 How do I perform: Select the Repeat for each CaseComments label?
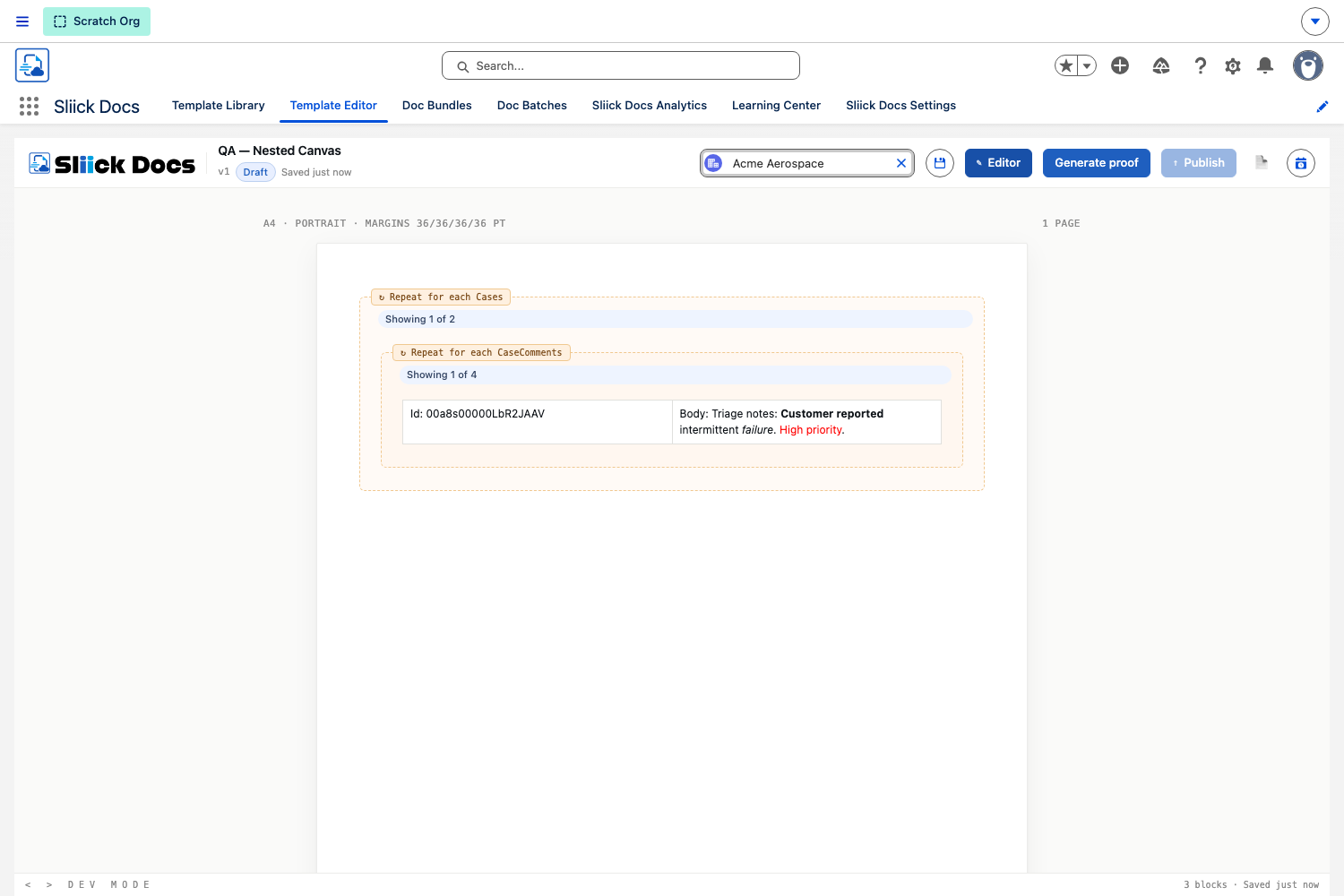point(481,352)
